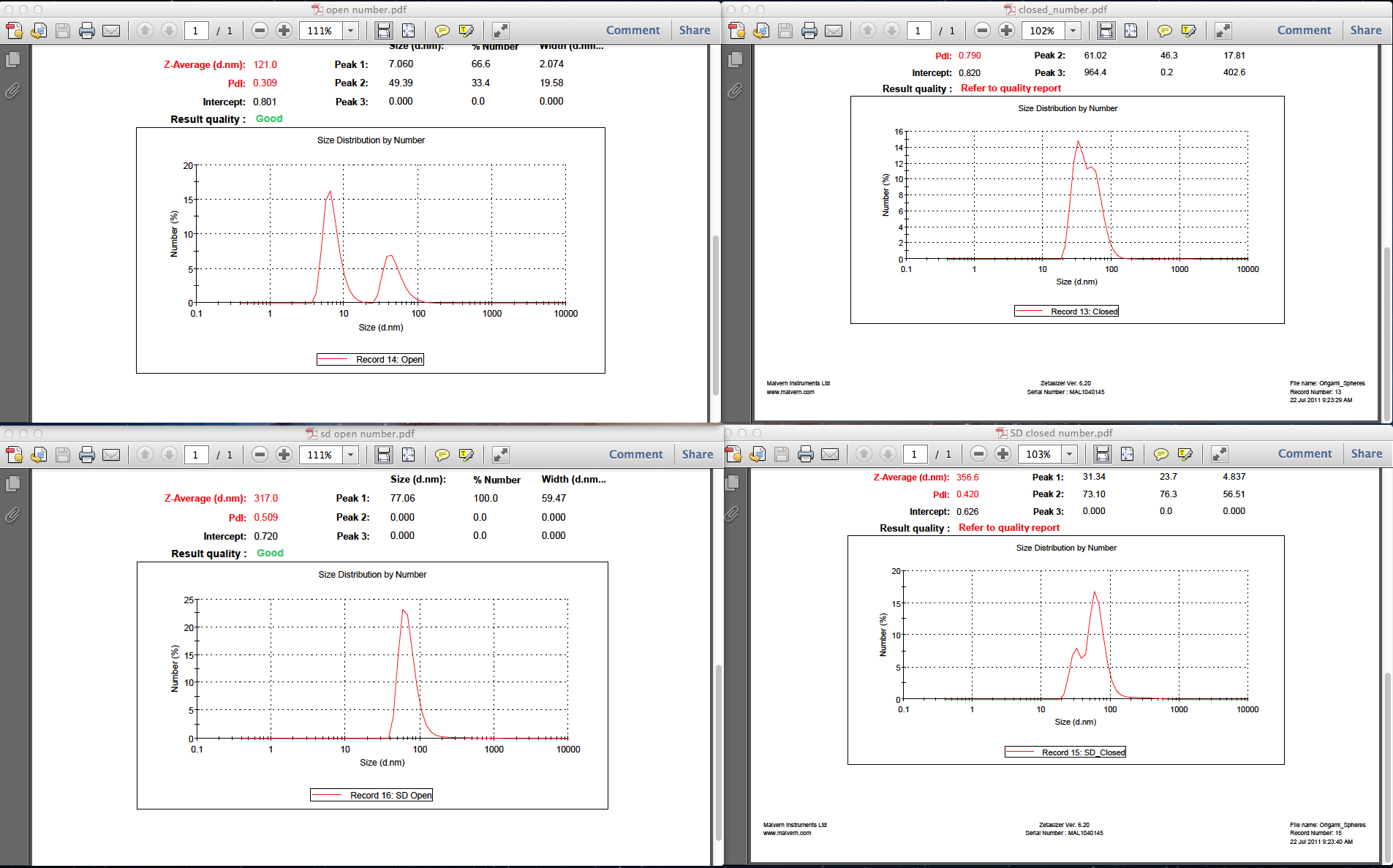Viewport: 1393px width, 868px height.
Task: Open Share pane in SD closed number.pdf window
Action: tap(1366, 453)
